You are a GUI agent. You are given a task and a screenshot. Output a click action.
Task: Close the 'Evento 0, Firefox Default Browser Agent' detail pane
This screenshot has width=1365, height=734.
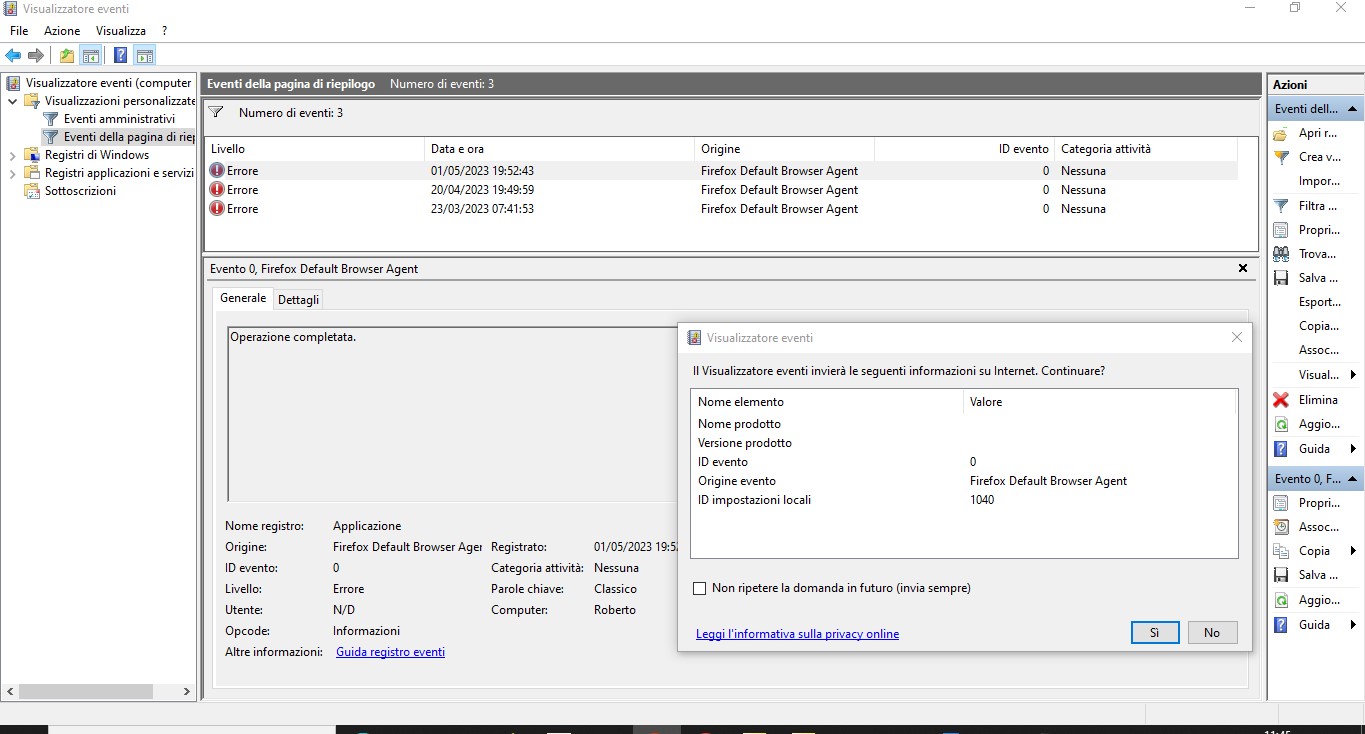(1243, 268)
